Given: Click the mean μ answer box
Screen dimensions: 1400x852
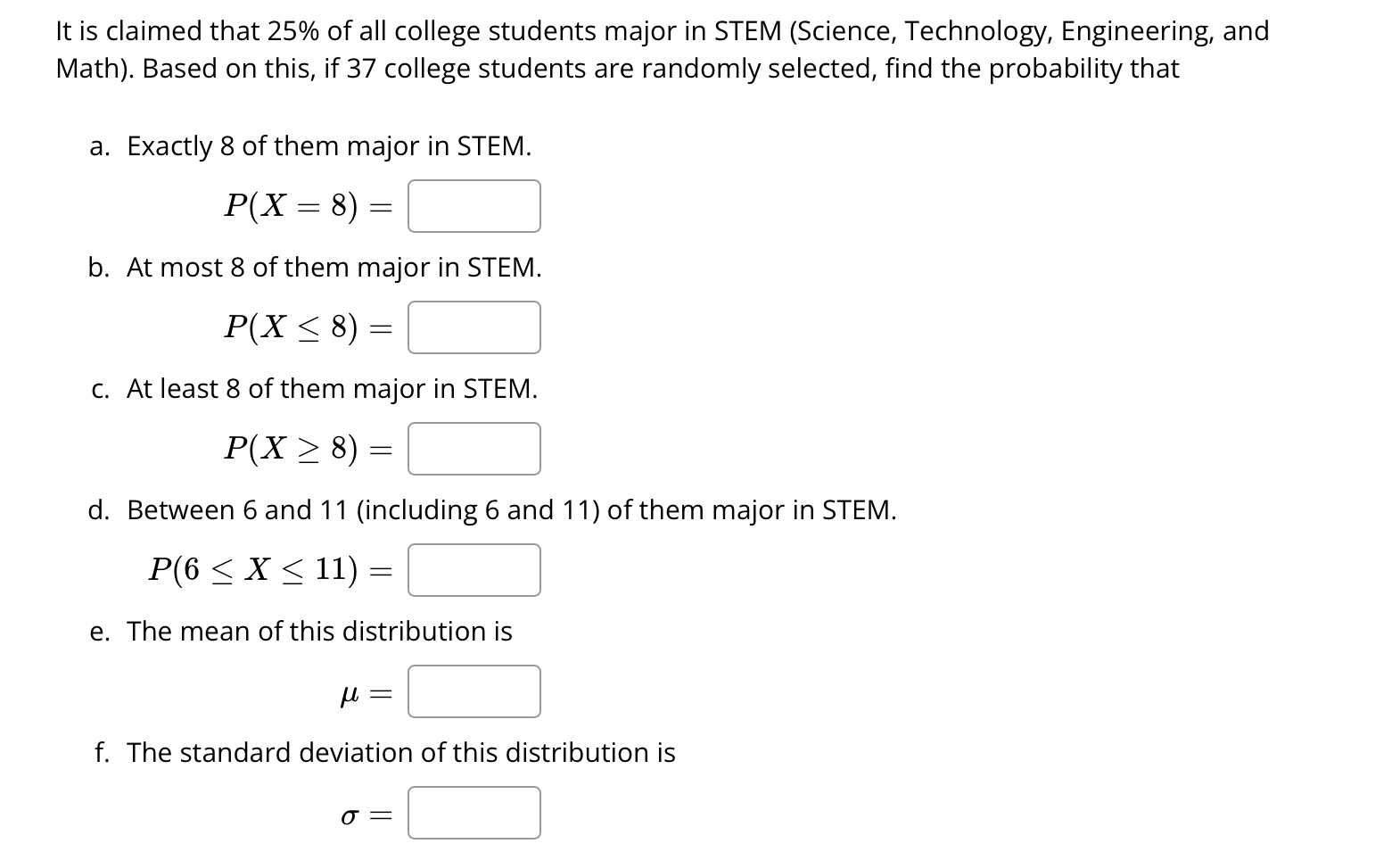Looking at the screenshot, I should [474, 691].
